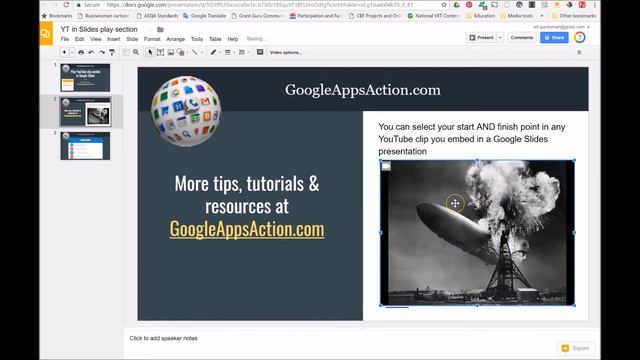The image size is (640, 360).
Task: Expand the Line tool dropdown arrow
Action: tap(202, 53)
